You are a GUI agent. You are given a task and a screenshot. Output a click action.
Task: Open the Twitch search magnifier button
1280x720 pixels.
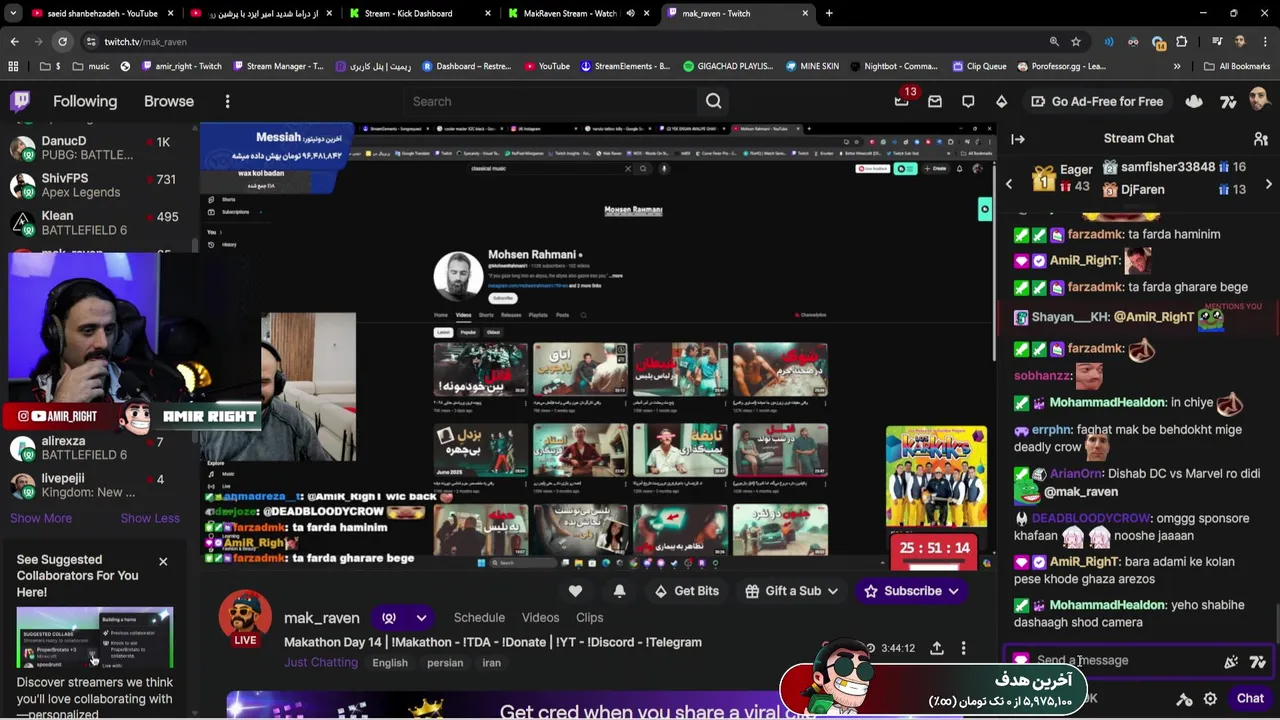pyautogui.click(x=713, y=101)
